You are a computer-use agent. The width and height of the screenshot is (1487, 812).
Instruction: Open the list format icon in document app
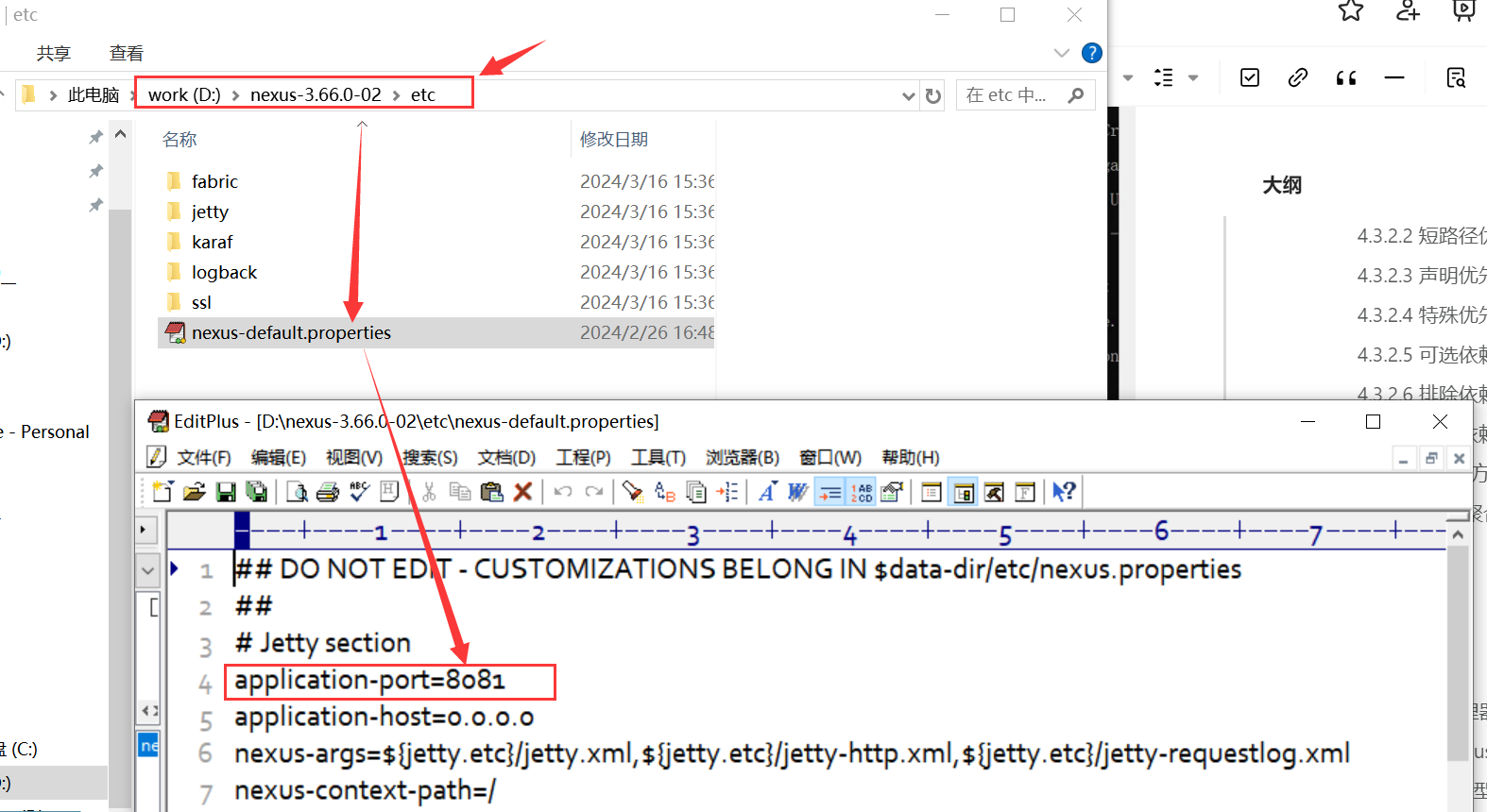(x=1164, y=77)
